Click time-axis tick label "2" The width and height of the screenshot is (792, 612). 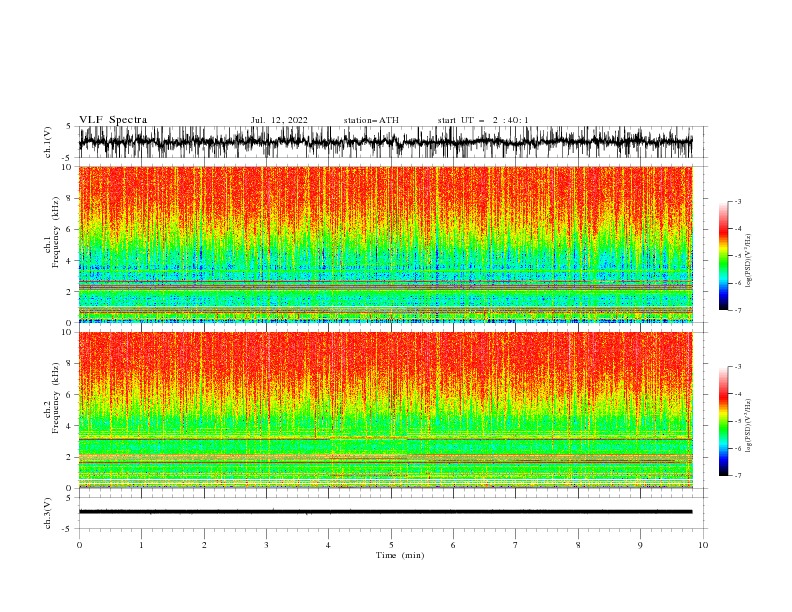pyautogui.click(x=204, y=545)
